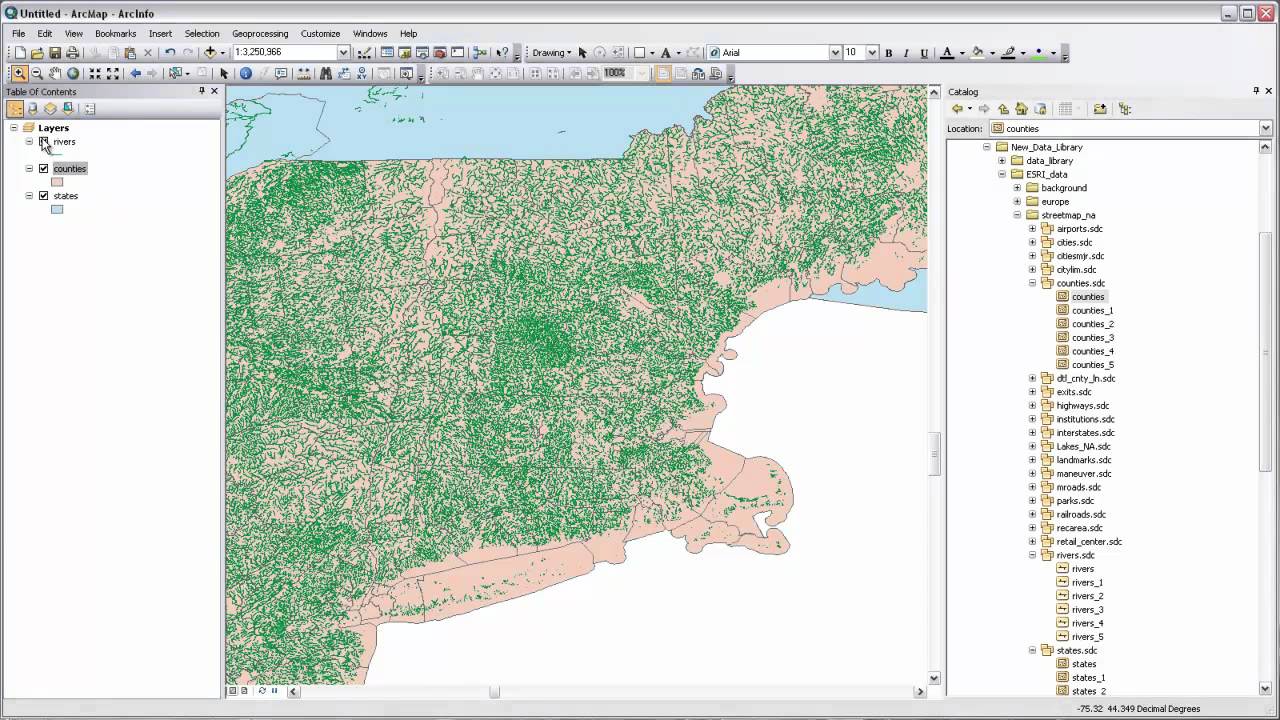
Task: Go back to previous extent arrow
Action: 136,73
